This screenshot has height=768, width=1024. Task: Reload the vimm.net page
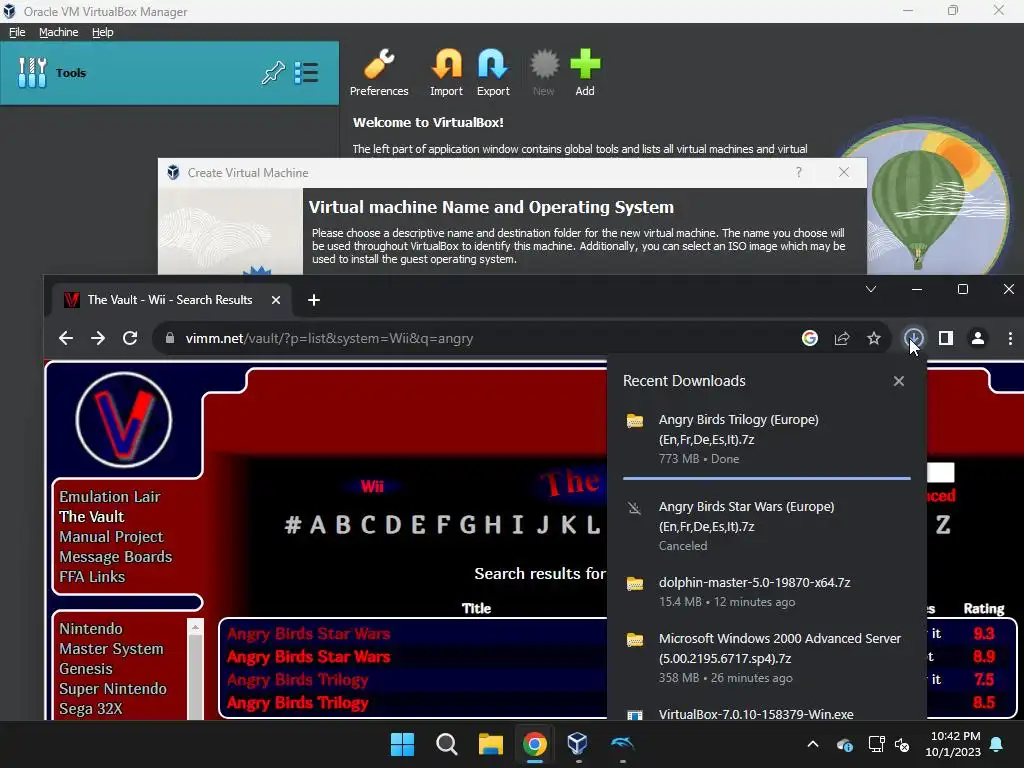tap(130, 338)
